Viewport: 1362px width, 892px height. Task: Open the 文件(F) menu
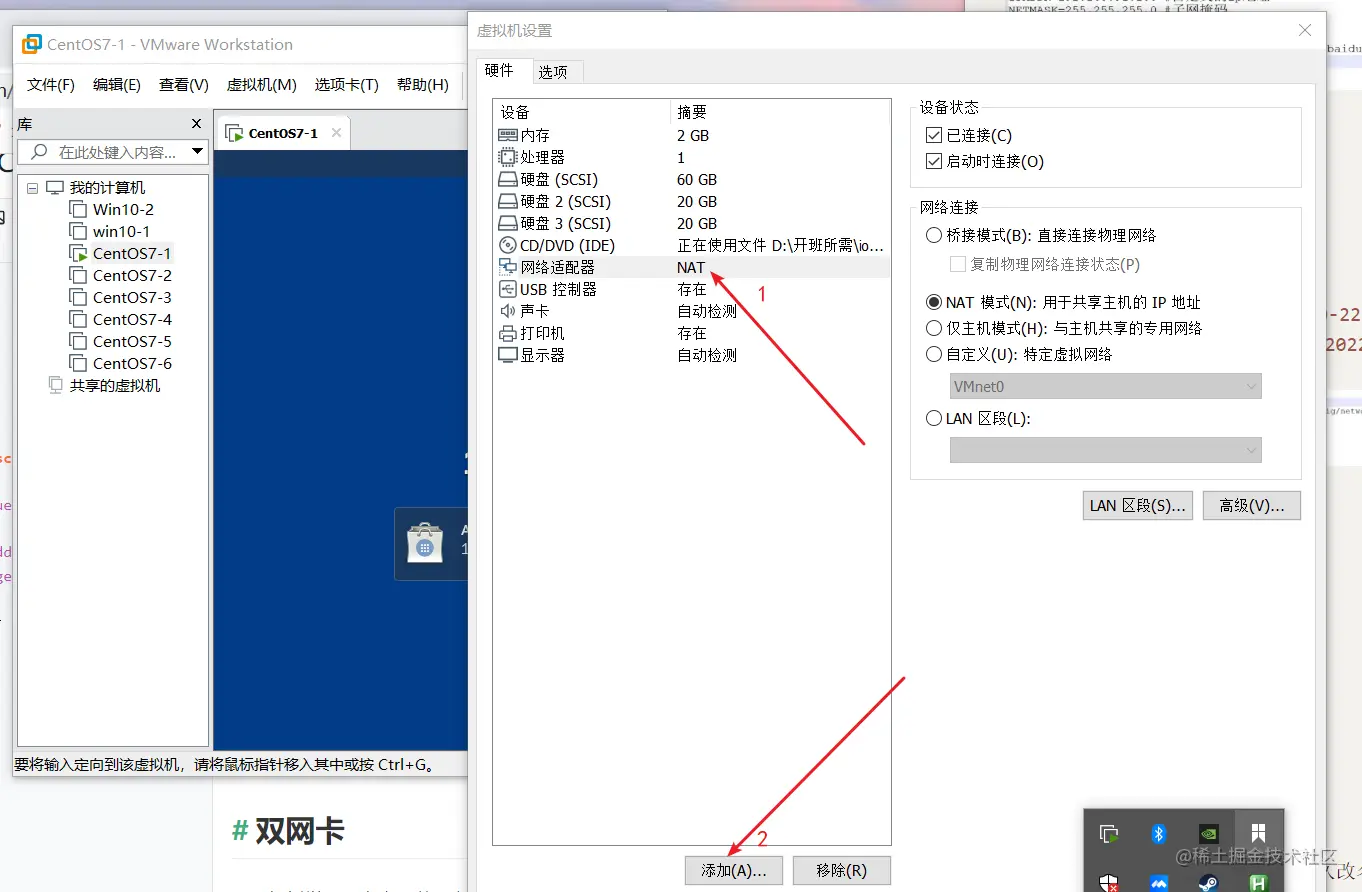coord(51,85)
